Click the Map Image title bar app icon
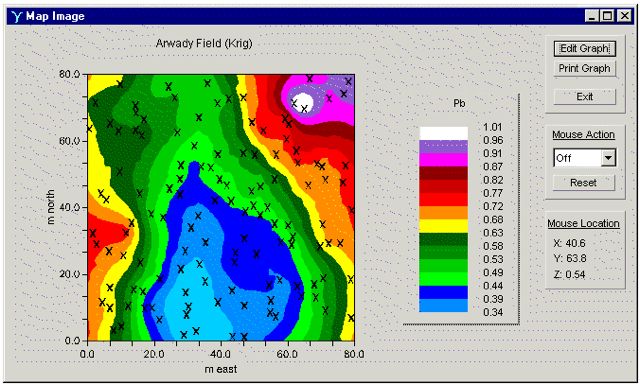 (x=17, y=16)
